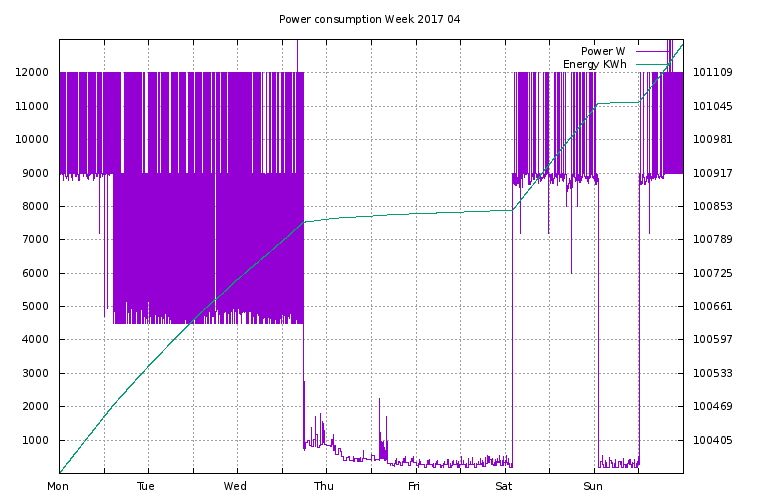The image size is (768, 500).
Task: Click the 'Sun' x-axis label
Action: tap(593, 486)
